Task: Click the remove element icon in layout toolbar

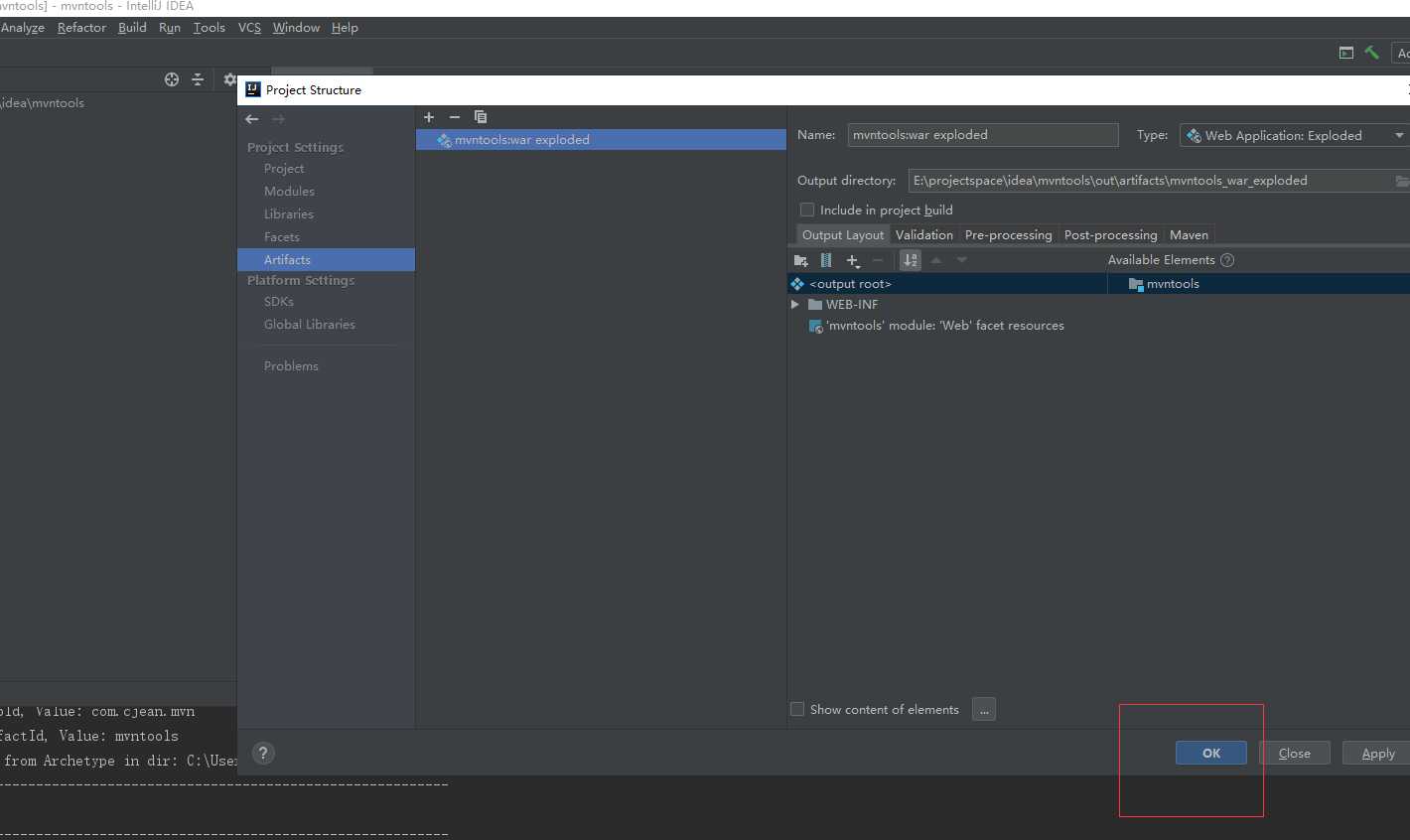Action: click(878, 260)
